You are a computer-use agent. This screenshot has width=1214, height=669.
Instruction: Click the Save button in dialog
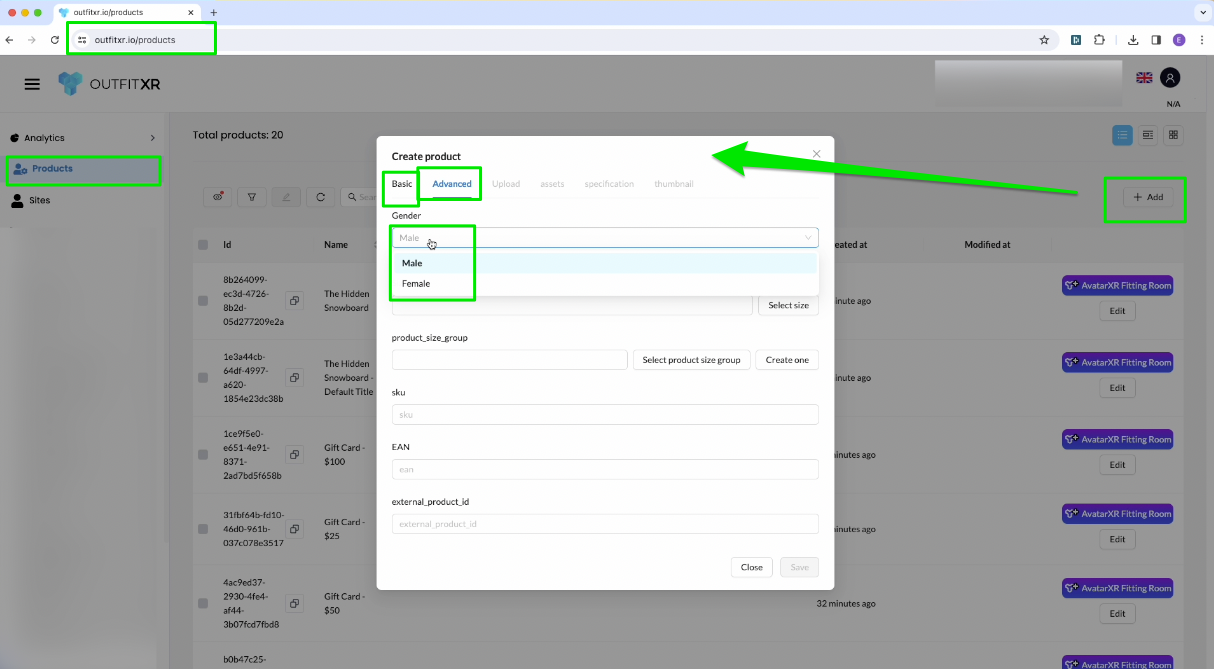pyautogui.click(x=800, y=567)
